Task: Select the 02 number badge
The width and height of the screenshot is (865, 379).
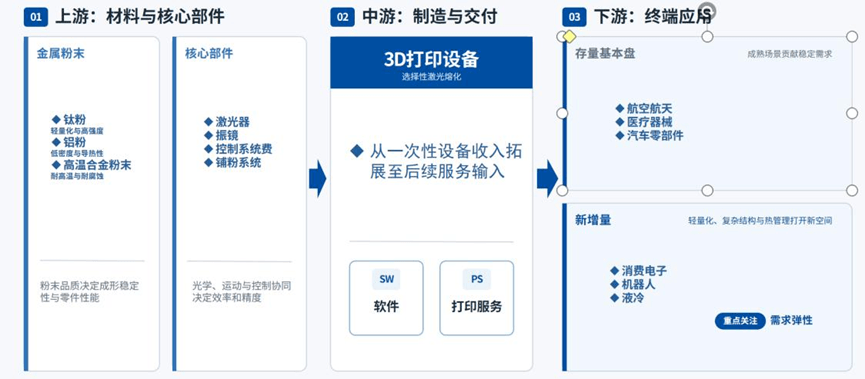Action: coord(343,17)
